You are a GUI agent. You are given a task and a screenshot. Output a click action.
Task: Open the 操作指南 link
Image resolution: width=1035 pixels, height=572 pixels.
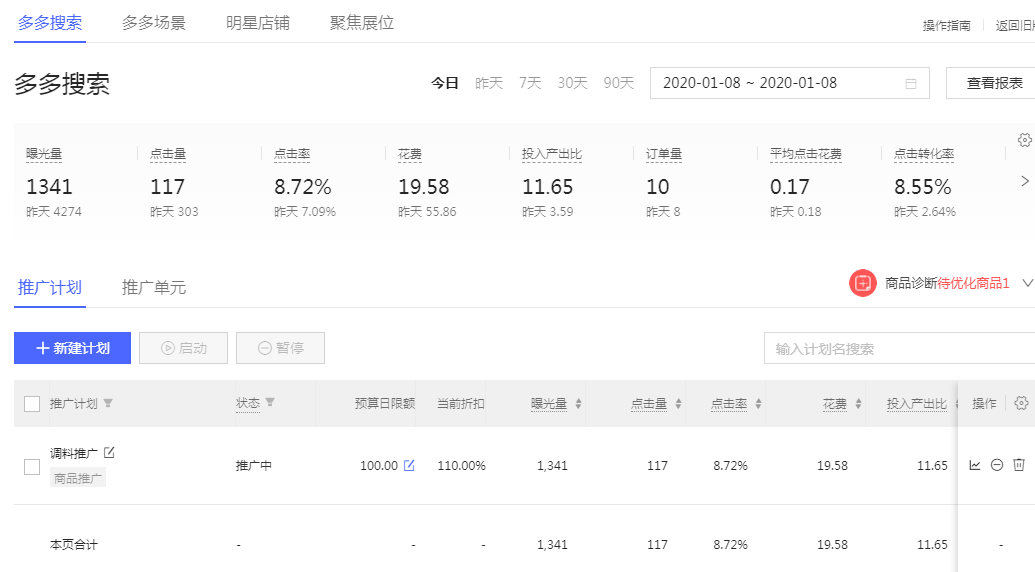947,26
